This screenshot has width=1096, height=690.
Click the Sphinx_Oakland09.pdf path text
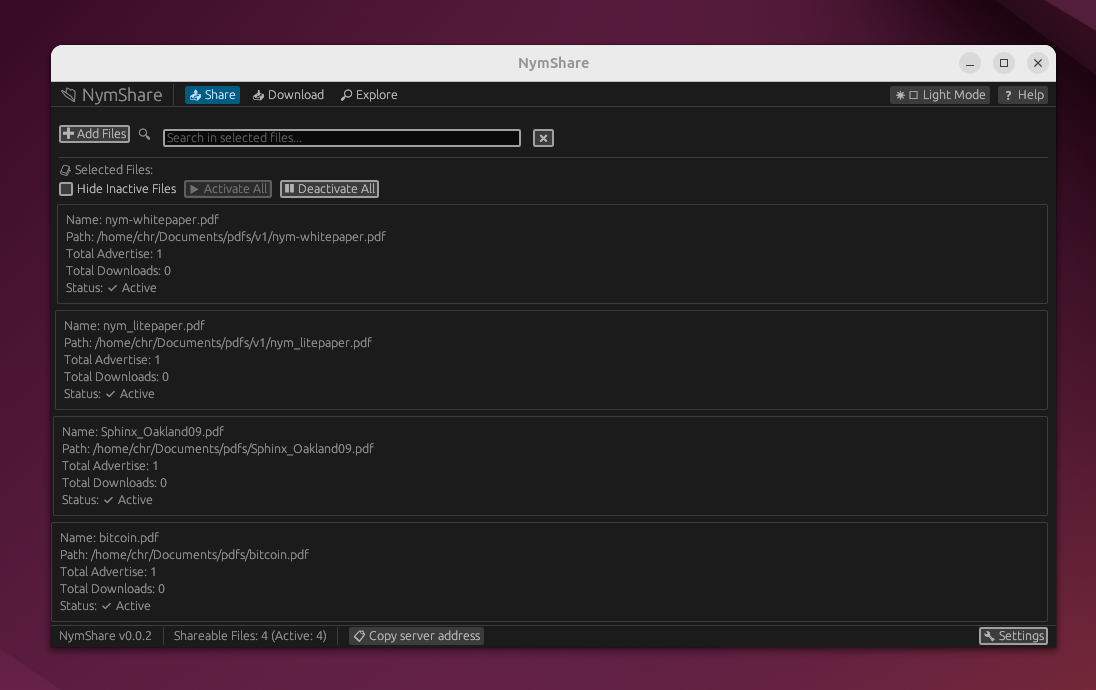point(217,449)
